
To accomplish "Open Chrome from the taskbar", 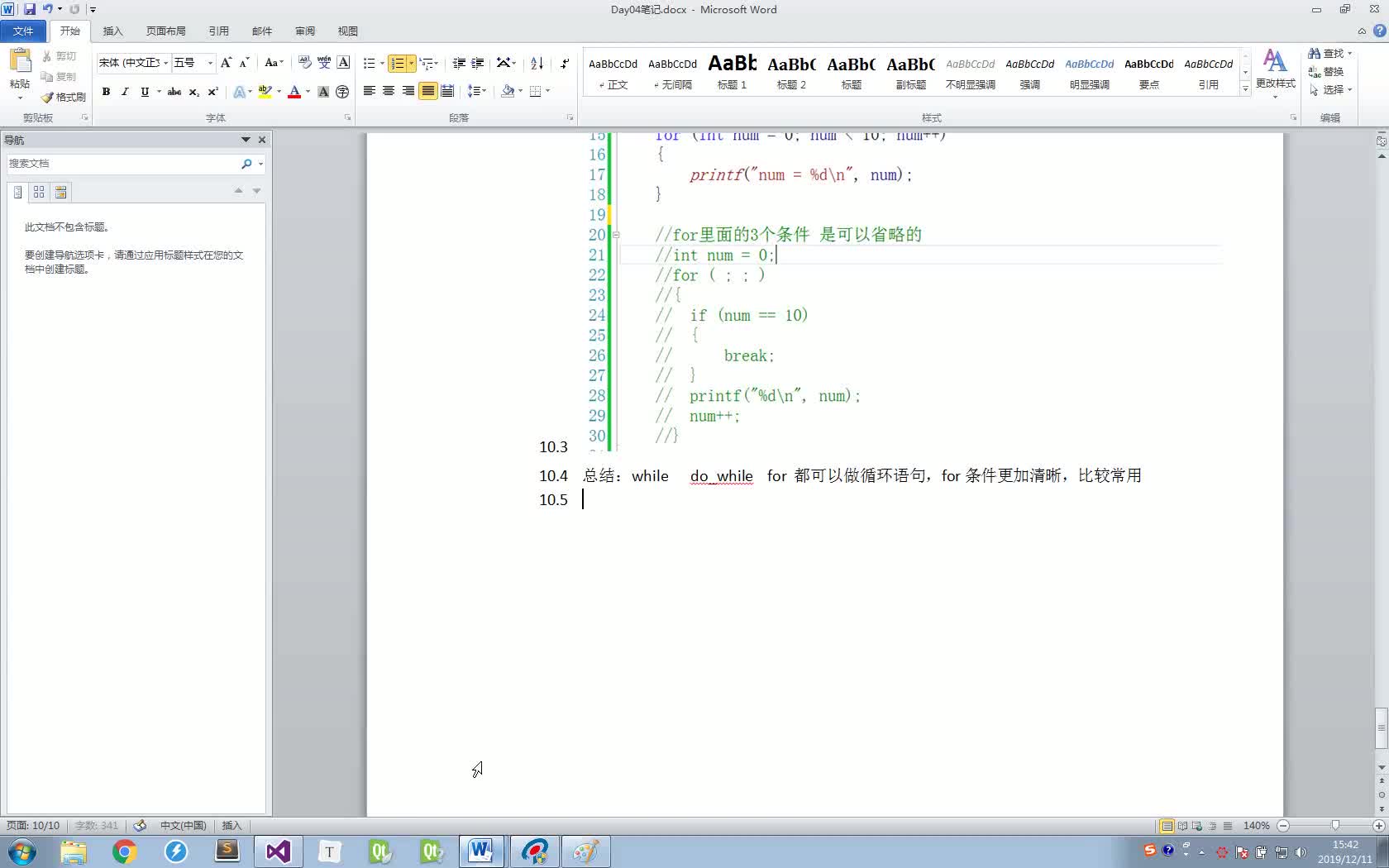I will [125, 851].
